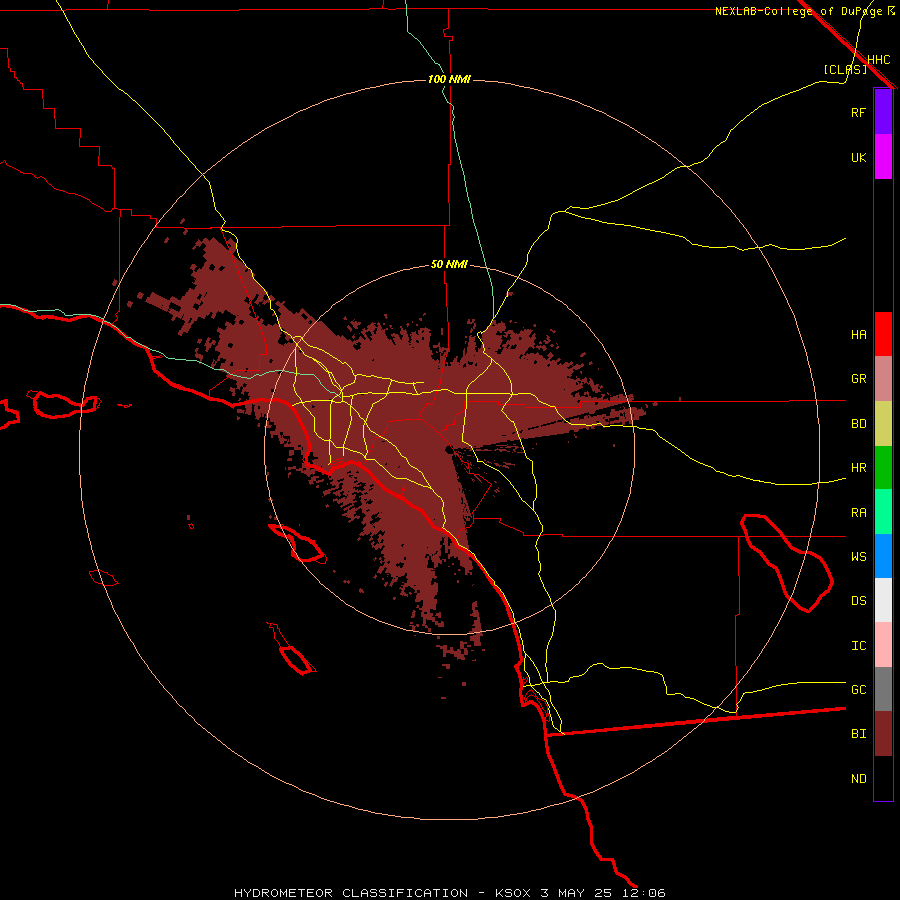Viewport: 900px width, 900px height.
Task: Click the UK legend label
Action: (858, 157)
